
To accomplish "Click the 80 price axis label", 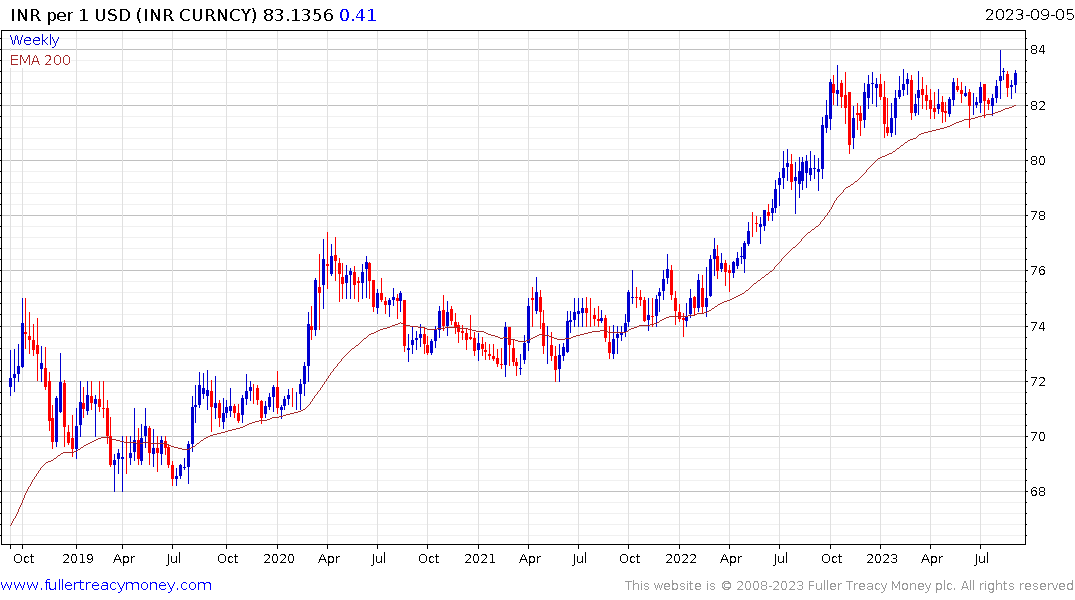I will pyautogui.click(x=1037, y=160).
